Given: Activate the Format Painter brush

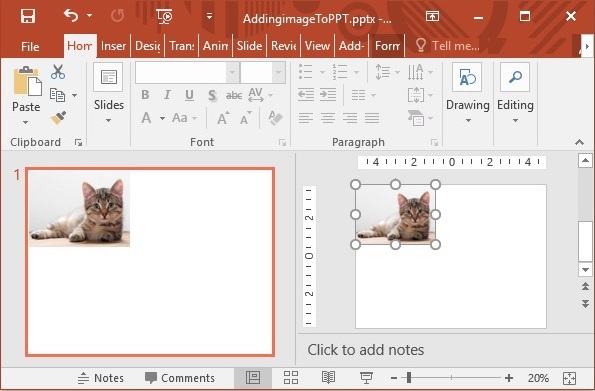Looking at the screenshot, I should [58, 118].
